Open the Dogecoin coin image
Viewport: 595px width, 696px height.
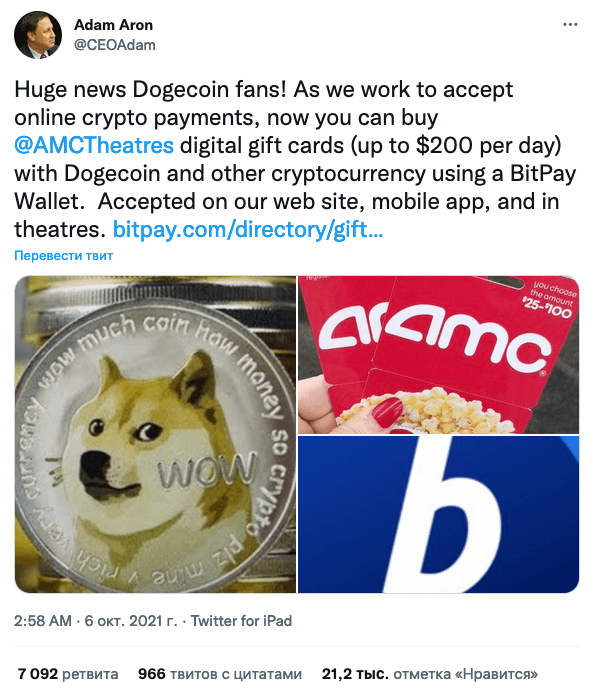point(155,434)
